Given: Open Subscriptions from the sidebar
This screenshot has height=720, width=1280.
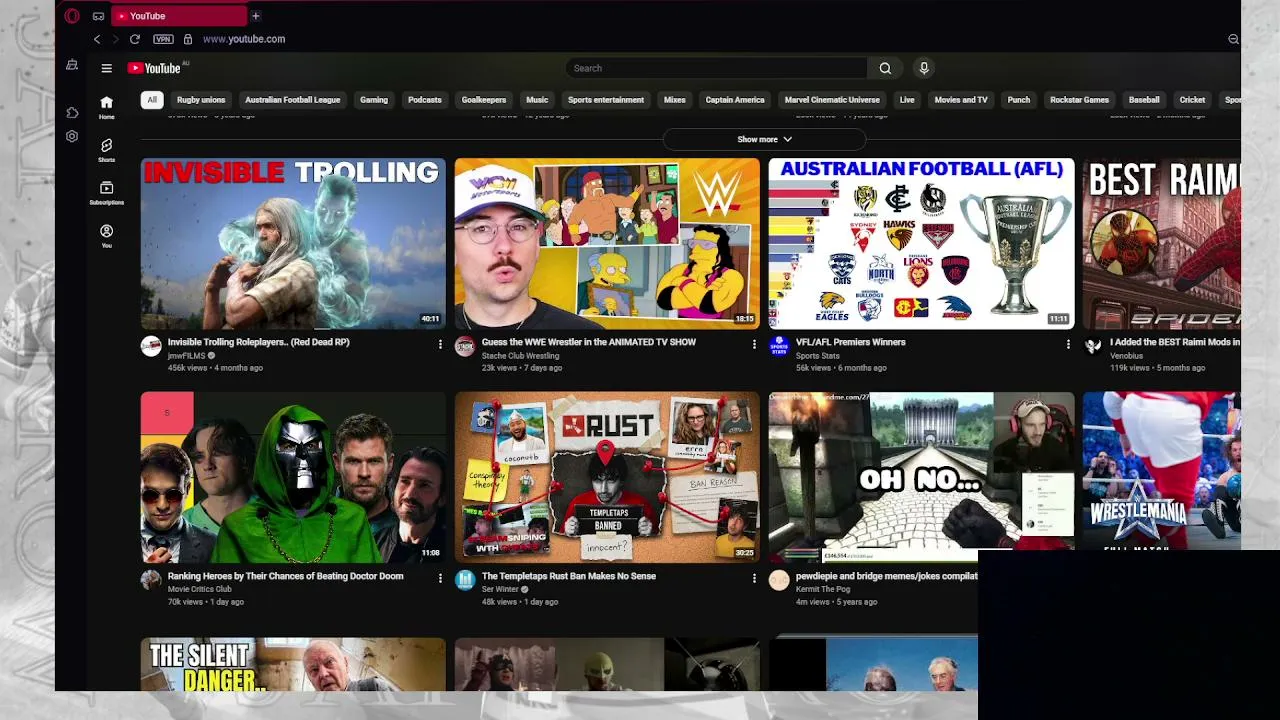Looking at the screenshot, I should coord(107,193).
